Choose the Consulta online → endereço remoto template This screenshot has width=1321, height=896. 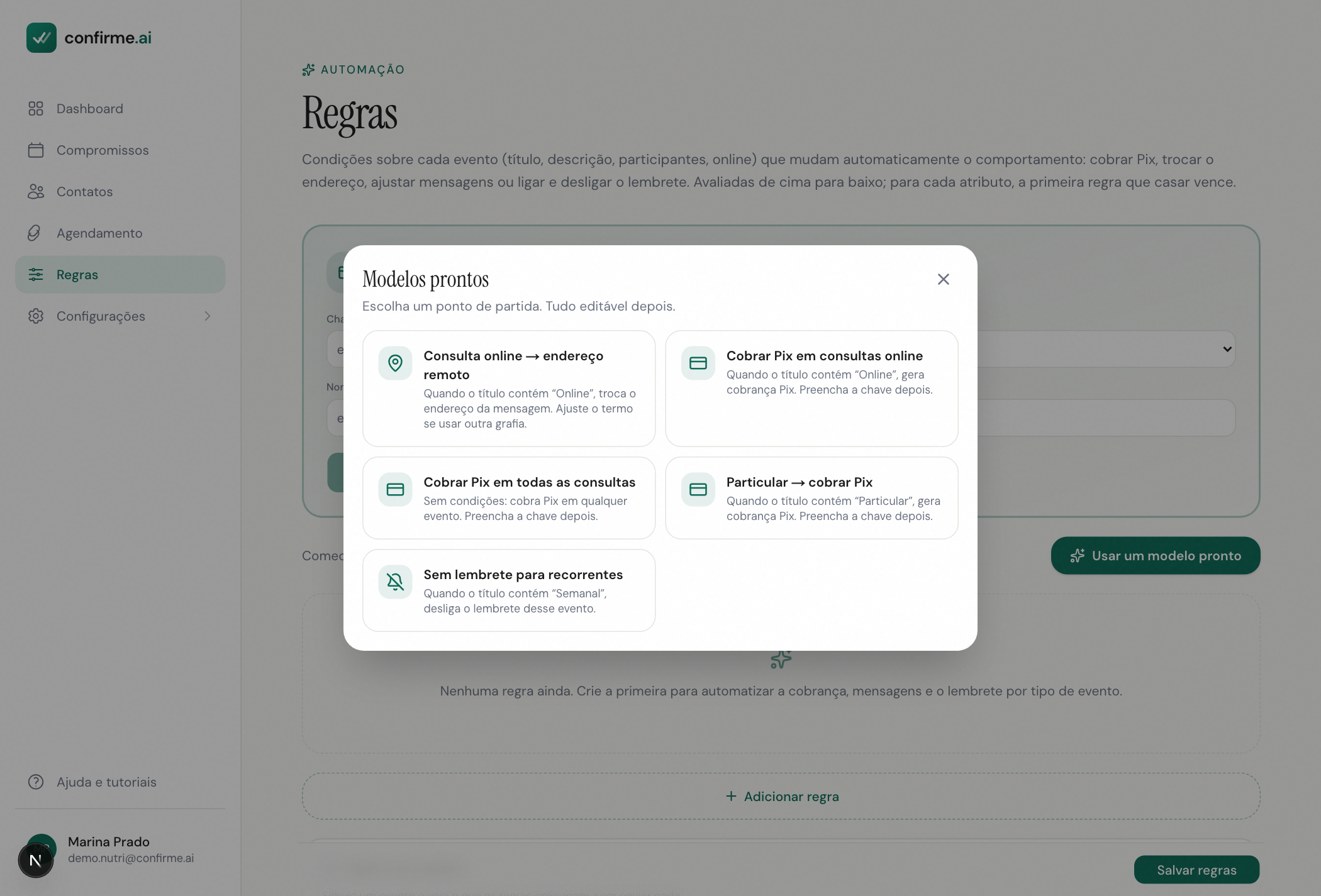pos(509,389)
